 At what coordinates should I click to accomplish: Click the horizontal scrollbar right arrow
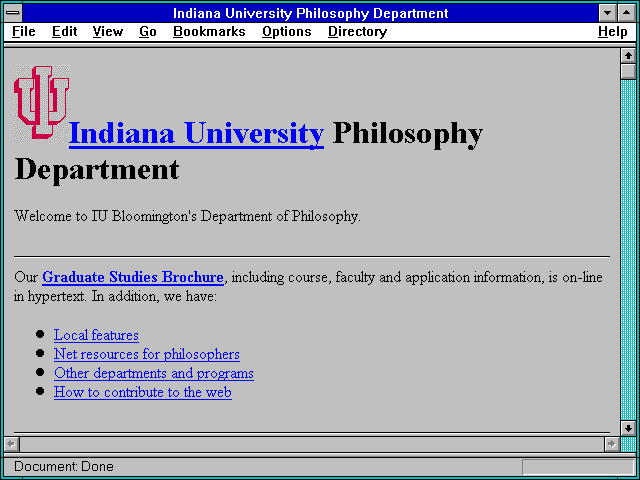point(612,444)
